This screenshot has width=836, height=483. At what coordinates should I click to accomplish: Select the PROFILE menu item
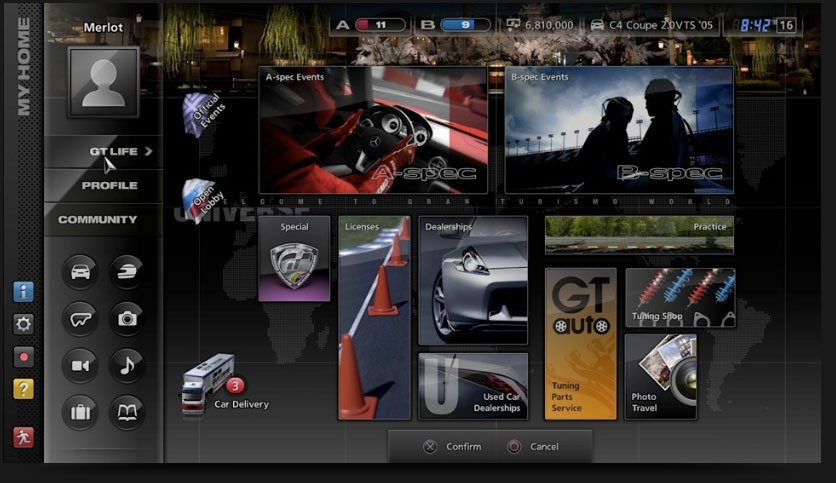pos(109,186)
